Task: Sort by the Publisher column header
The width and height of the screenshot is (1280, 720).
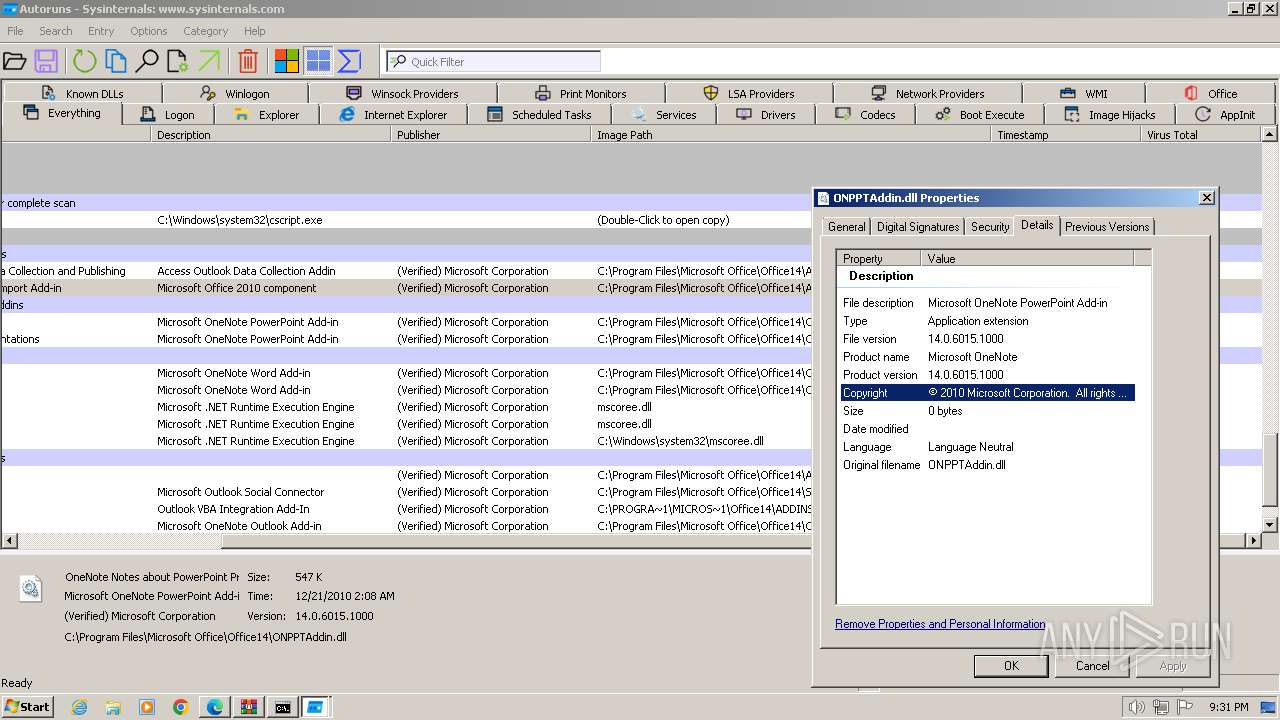Action: [491, 135]
